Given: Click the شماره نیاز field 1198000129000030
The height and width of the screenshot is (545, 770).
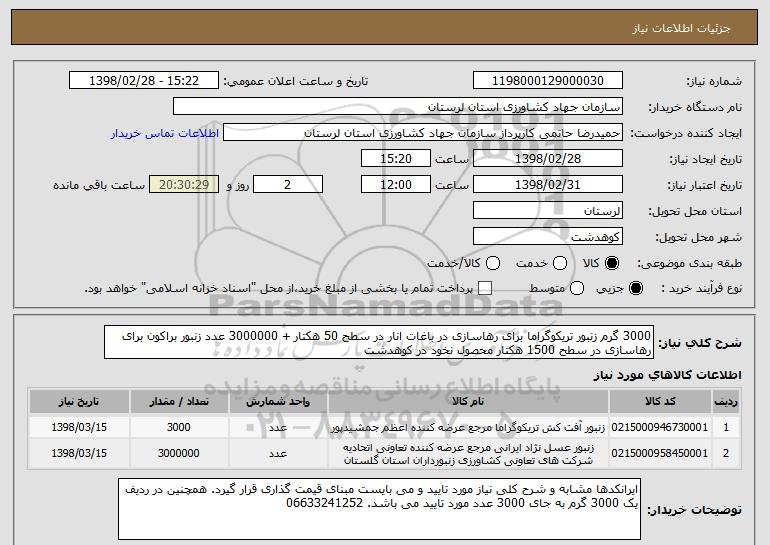Looking at the screenshot, I should pyautogui.click(x=548, y=81).
